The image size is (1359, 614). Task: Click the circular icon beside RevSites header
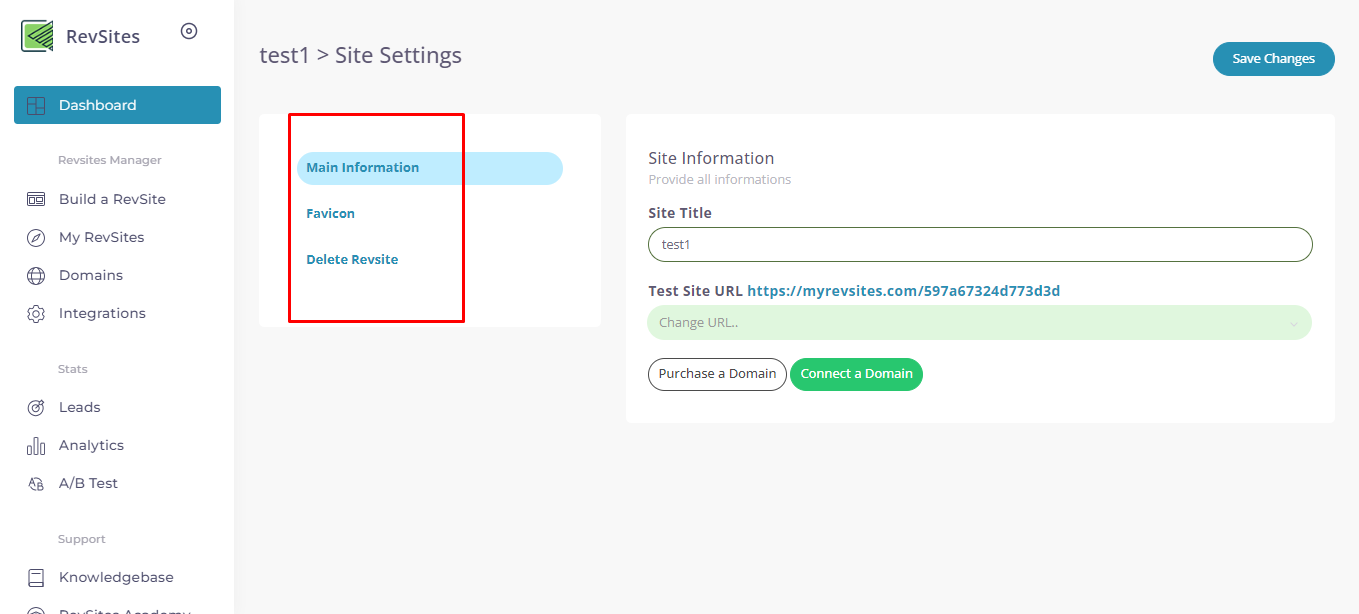coord(189,31)
